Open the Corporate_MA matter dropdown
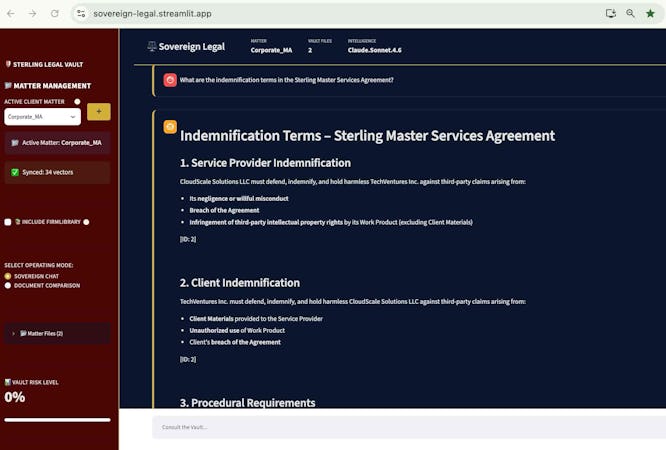666x450 pixels. tap(42, 117)
